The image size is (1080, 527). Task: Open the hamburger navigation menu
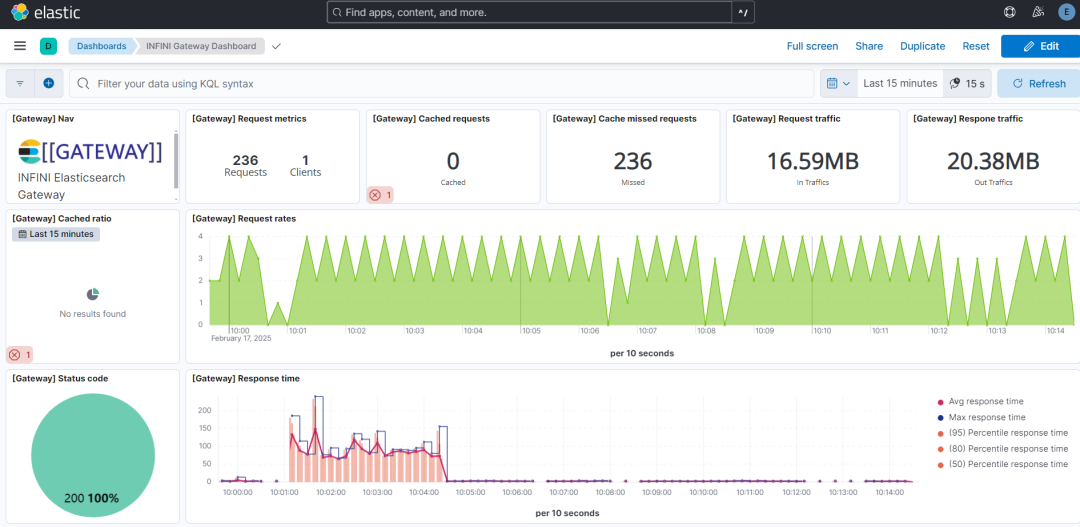(x=20, y=46)
